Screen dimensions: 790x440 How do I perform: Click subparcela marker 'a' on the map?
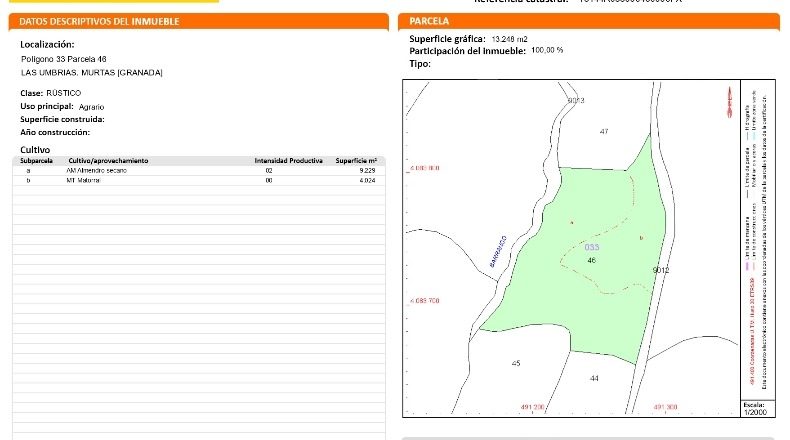pos(571,222)
